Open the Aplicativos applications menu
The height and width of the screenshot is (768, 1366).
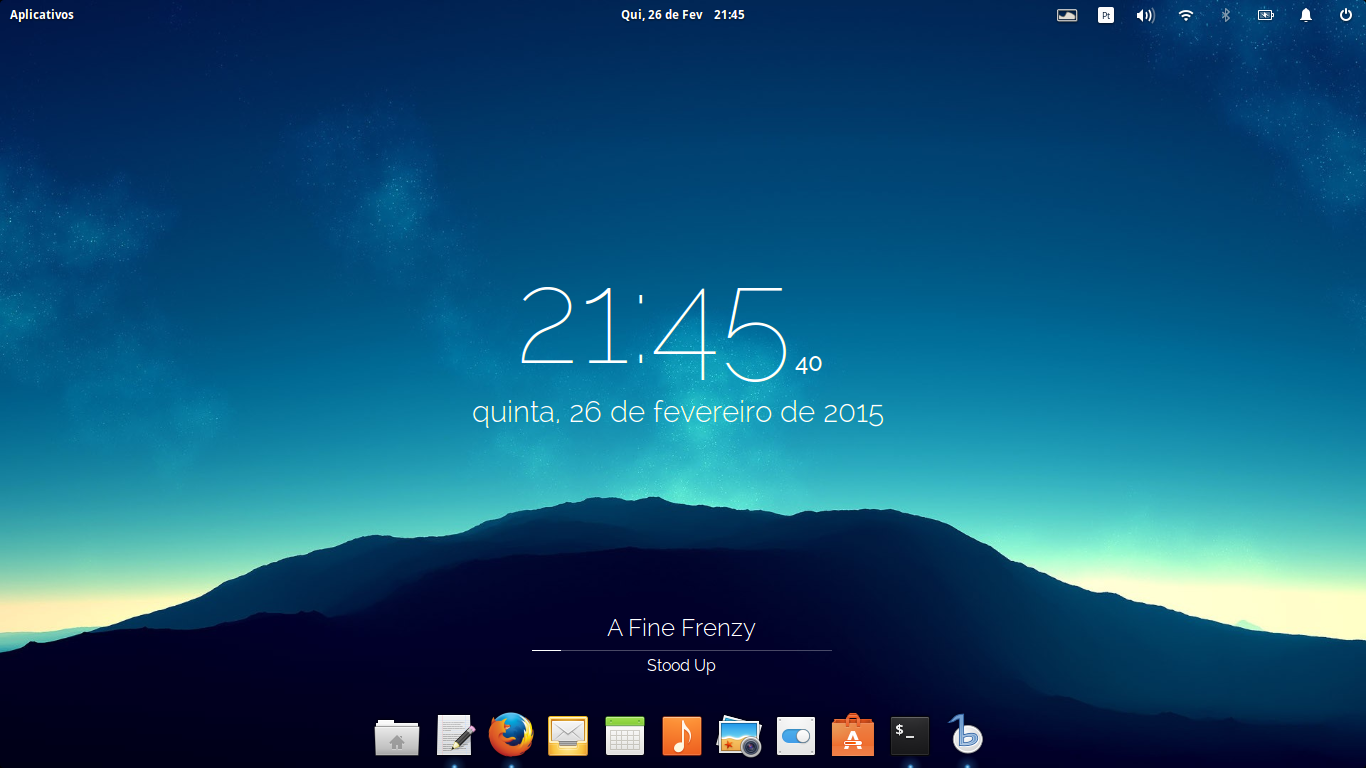42,15
